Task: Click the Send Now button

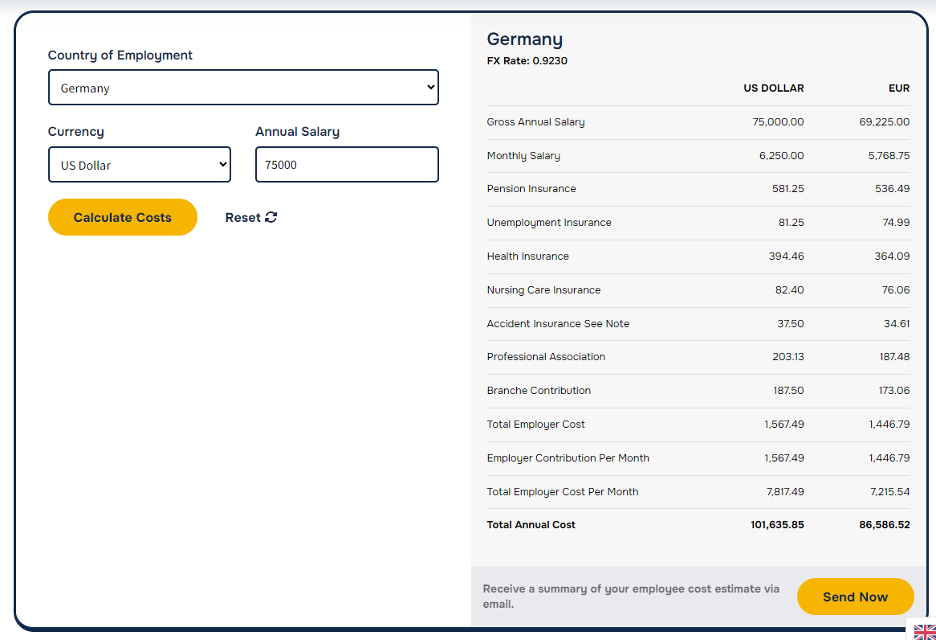Action: pos(855,596)
